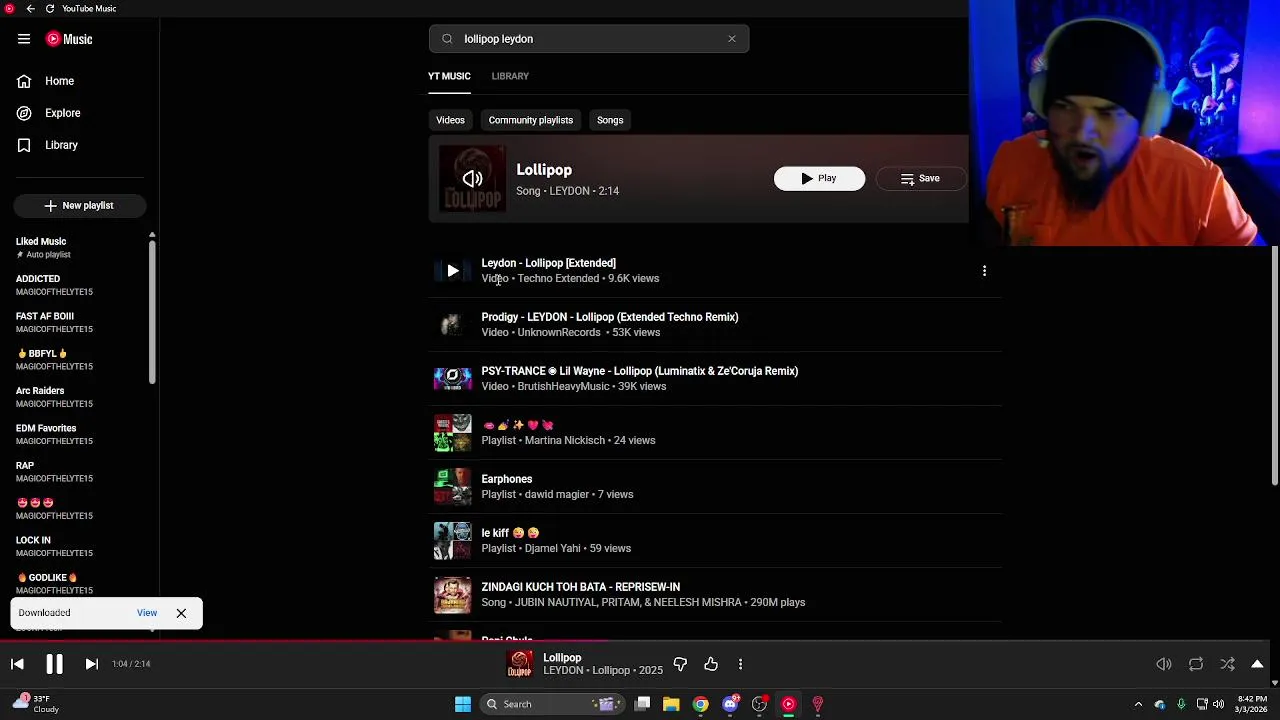Open Martina Nickisch emoji playlist

[518, 425]
